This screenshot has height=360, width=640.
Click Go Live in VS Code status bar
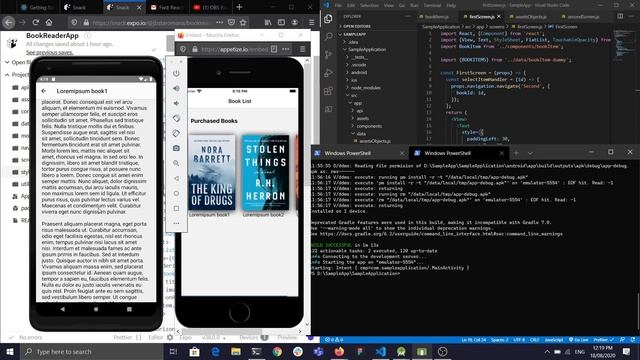click(579, 340)
